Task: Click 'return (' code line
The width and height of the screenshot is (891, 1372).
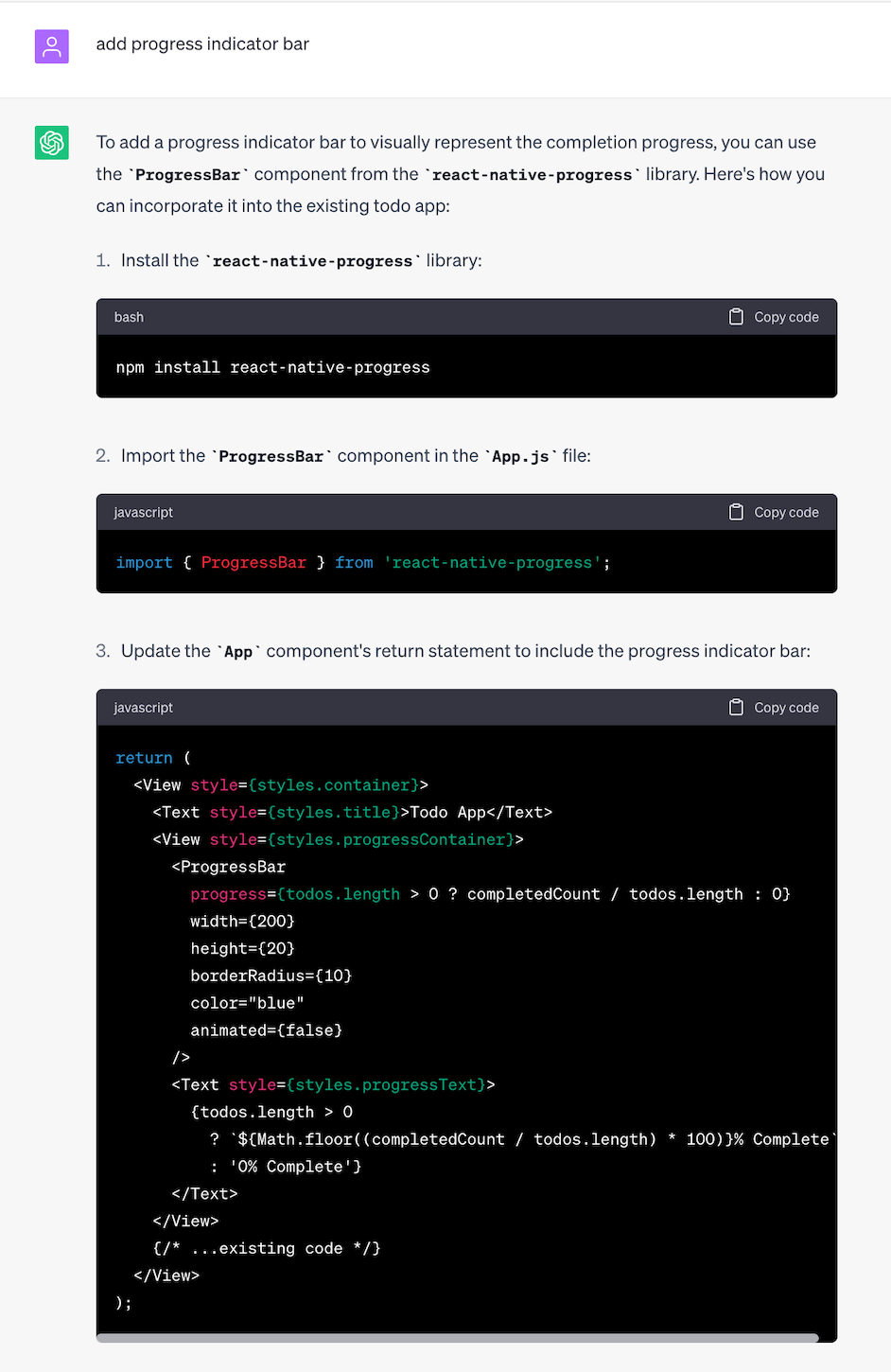Action: coord(152,758)
